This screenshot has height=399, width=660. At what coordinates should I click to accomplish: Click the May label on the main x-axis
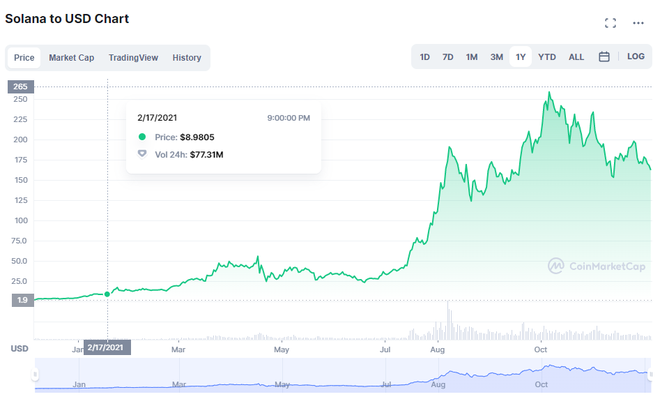pos(282,349)
